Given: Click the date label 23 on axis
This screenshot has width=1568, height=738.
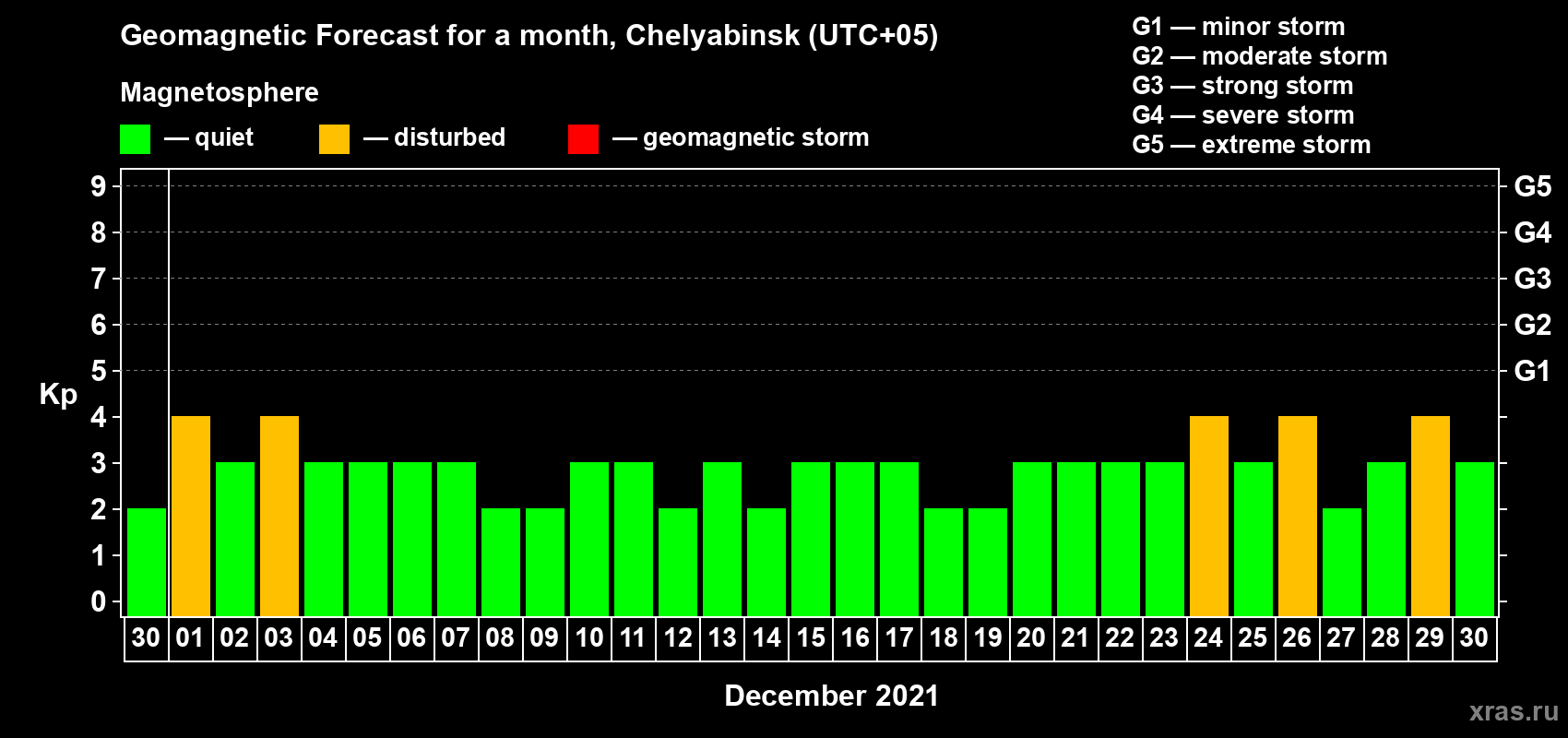Looking at the screenshot, I should coord(1164,638).
